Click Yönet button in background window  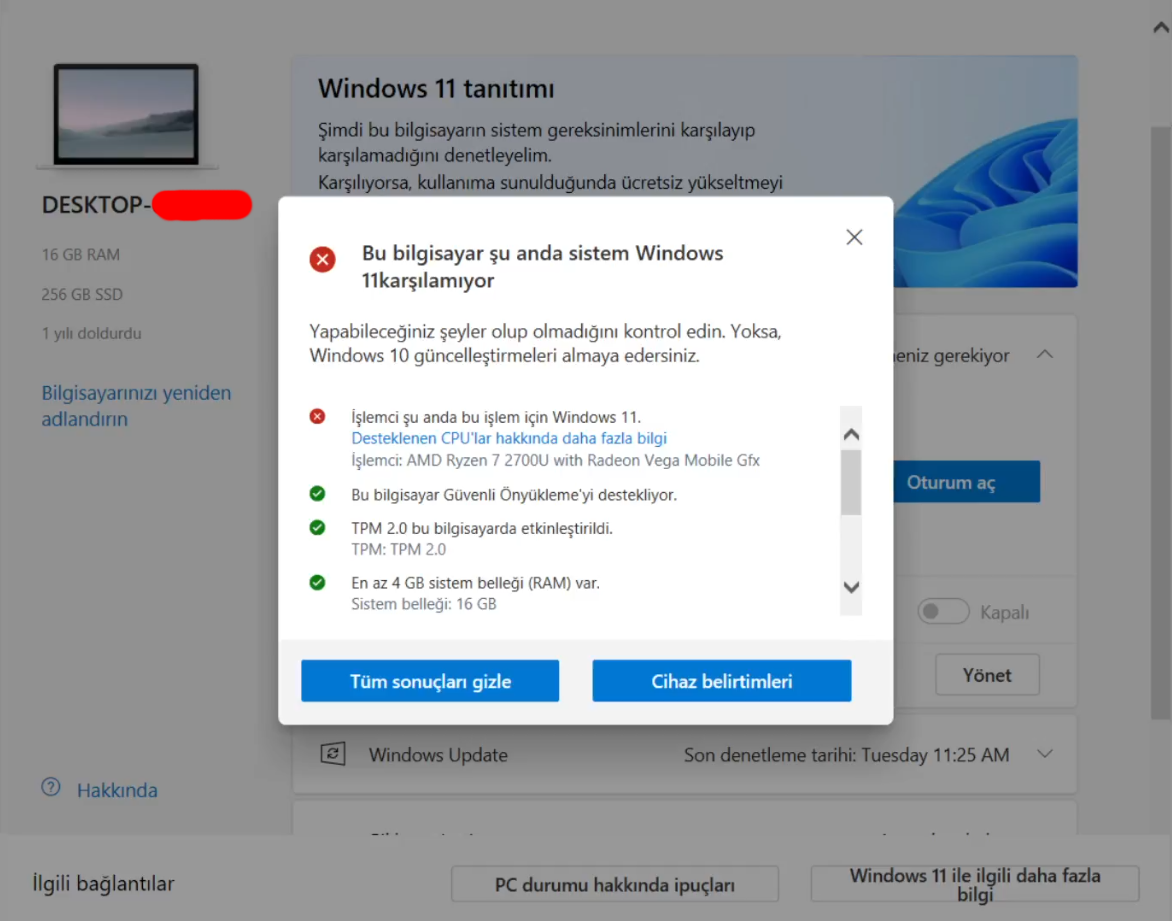987,675
